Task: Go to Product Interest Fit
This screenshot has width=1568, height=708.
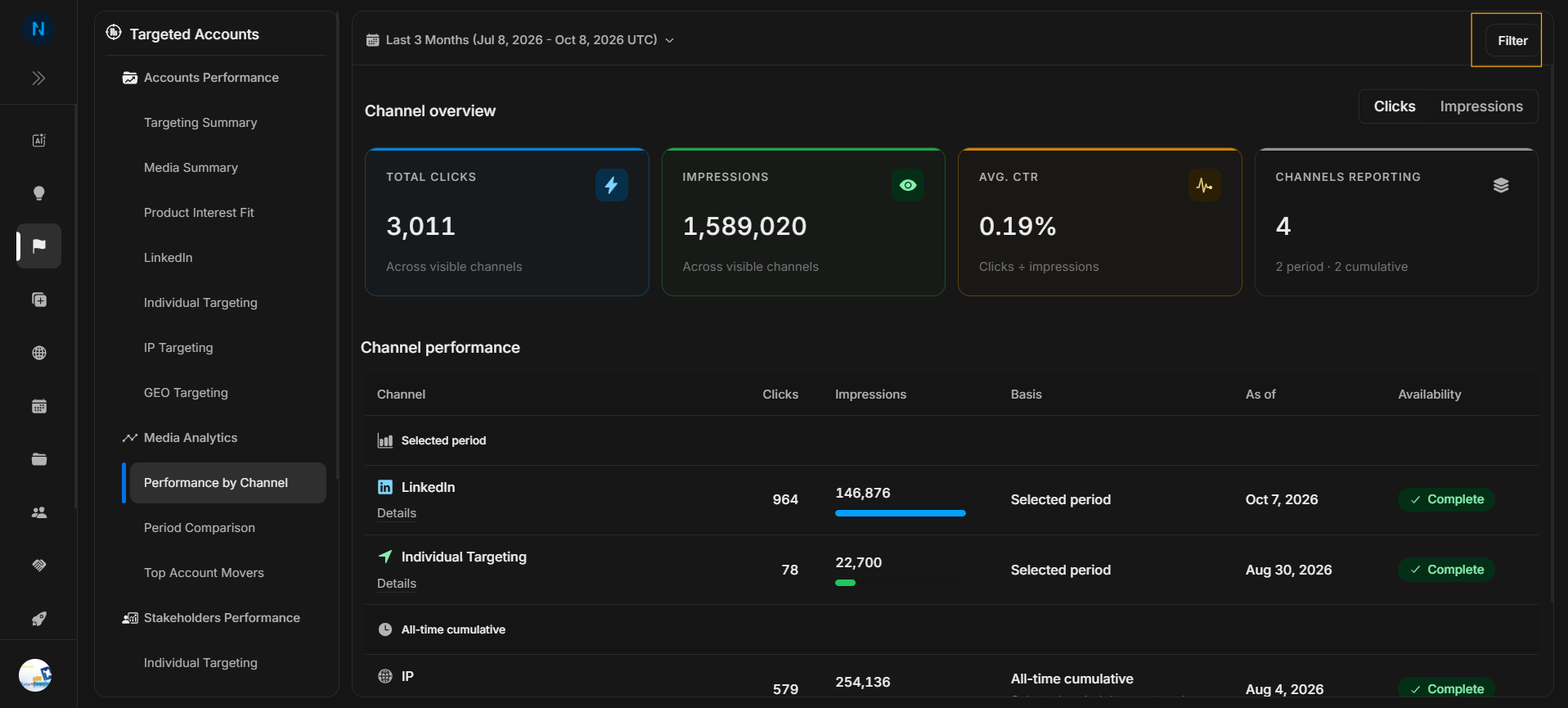Action: coord(199,213)
